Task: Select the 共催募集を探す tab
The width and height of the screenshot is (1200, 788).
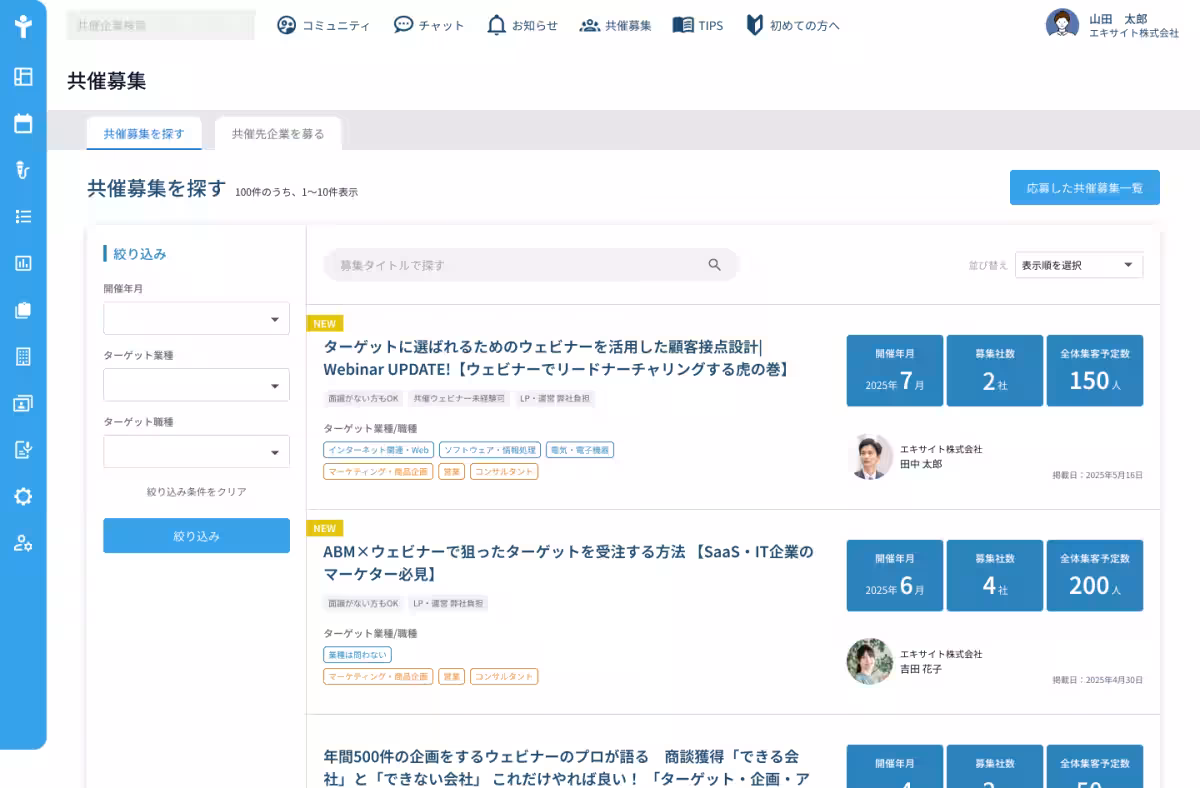Action: click(x=144, y=133)
